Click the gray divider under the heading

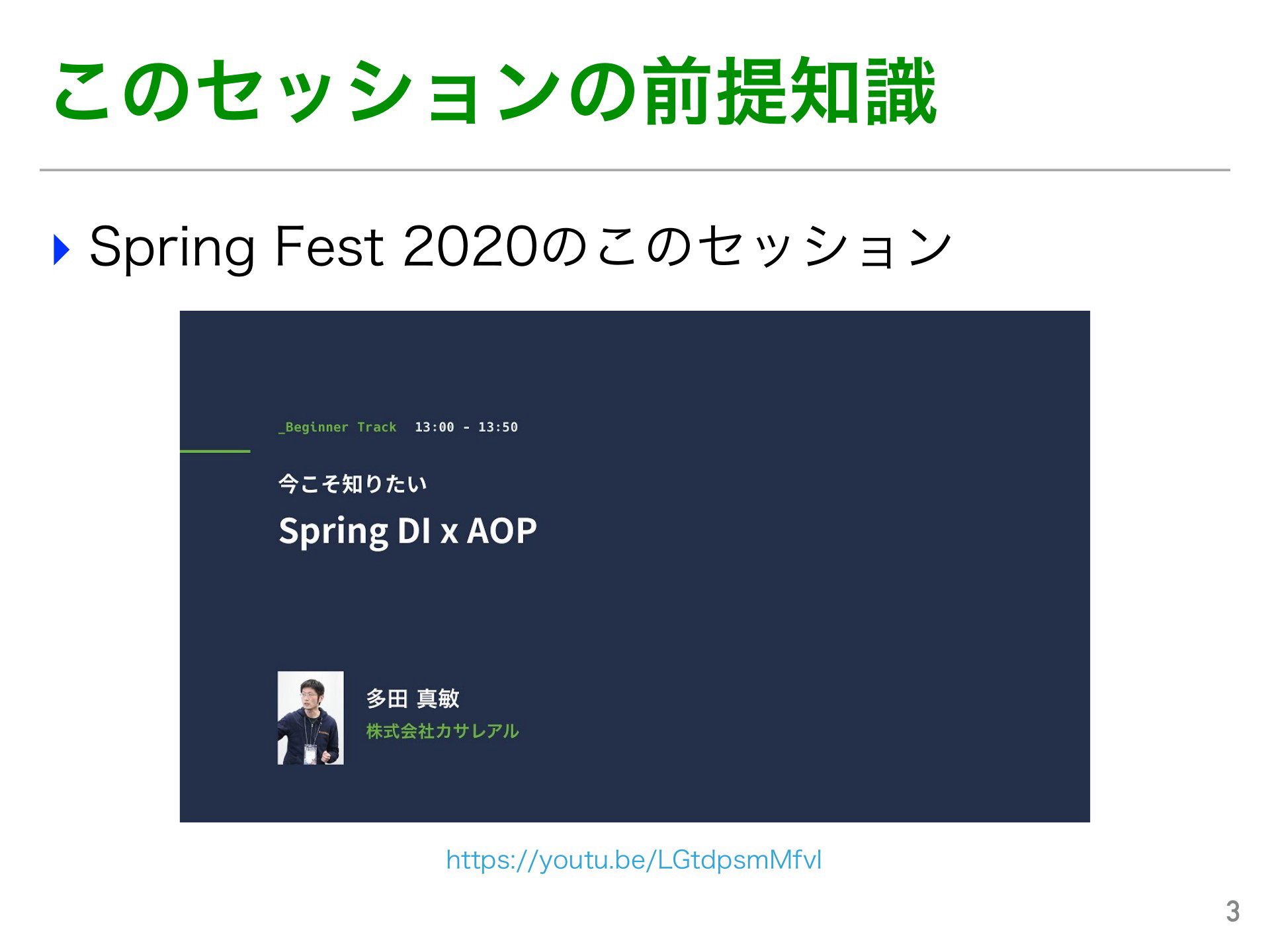pyautogui.click(x=635, y=170)
